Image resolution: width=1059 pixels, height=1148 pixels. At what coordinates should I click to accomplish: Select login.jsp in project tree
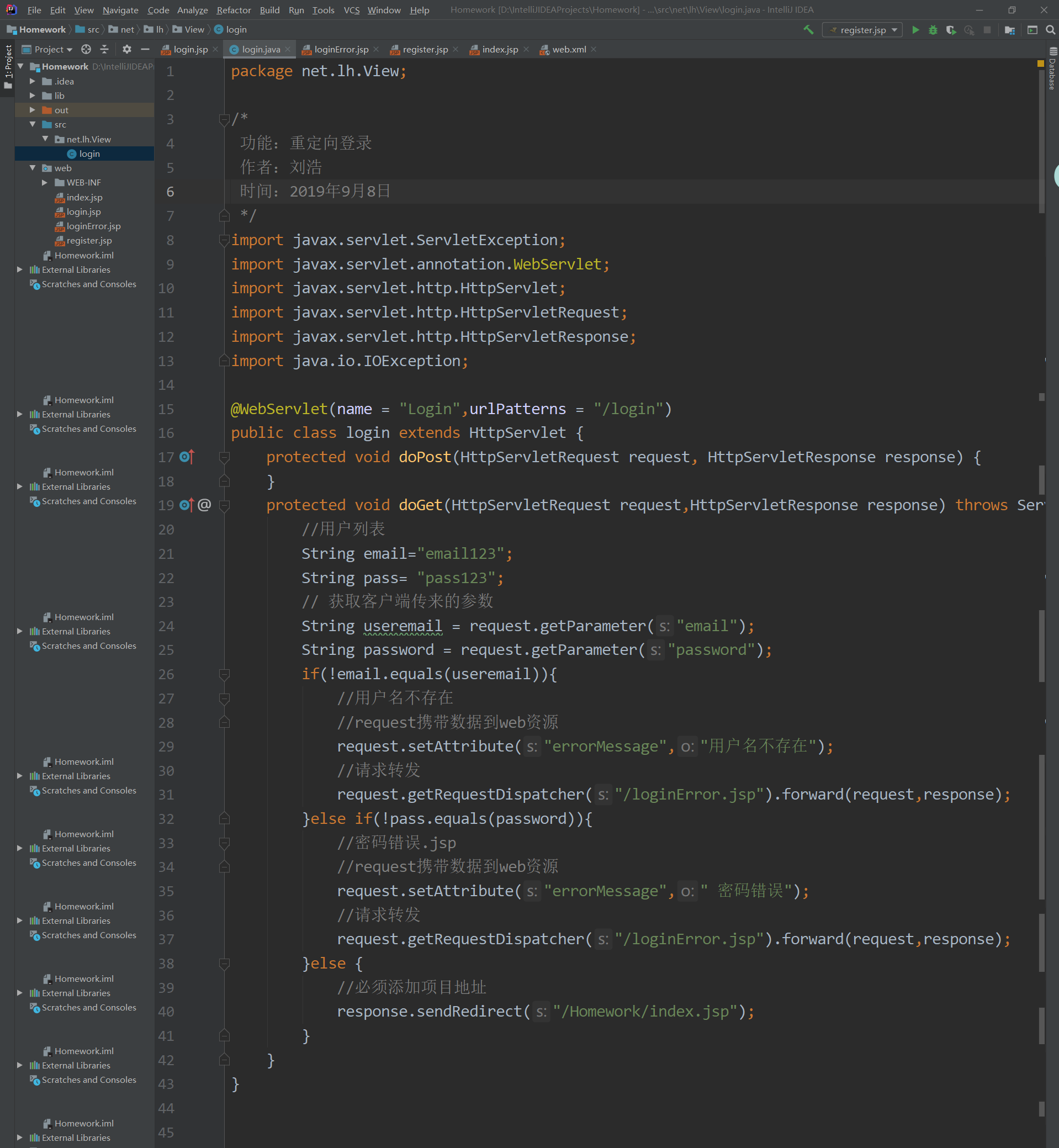coord(84,211)
